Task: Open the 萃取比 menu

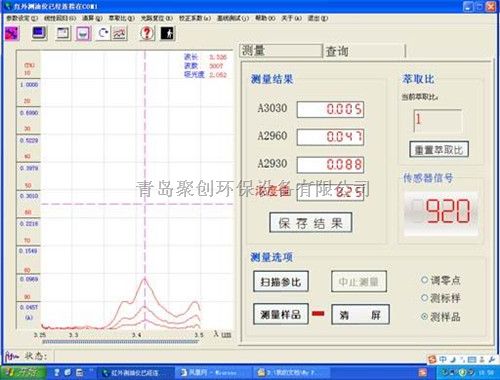Action: tap(121, 18)
